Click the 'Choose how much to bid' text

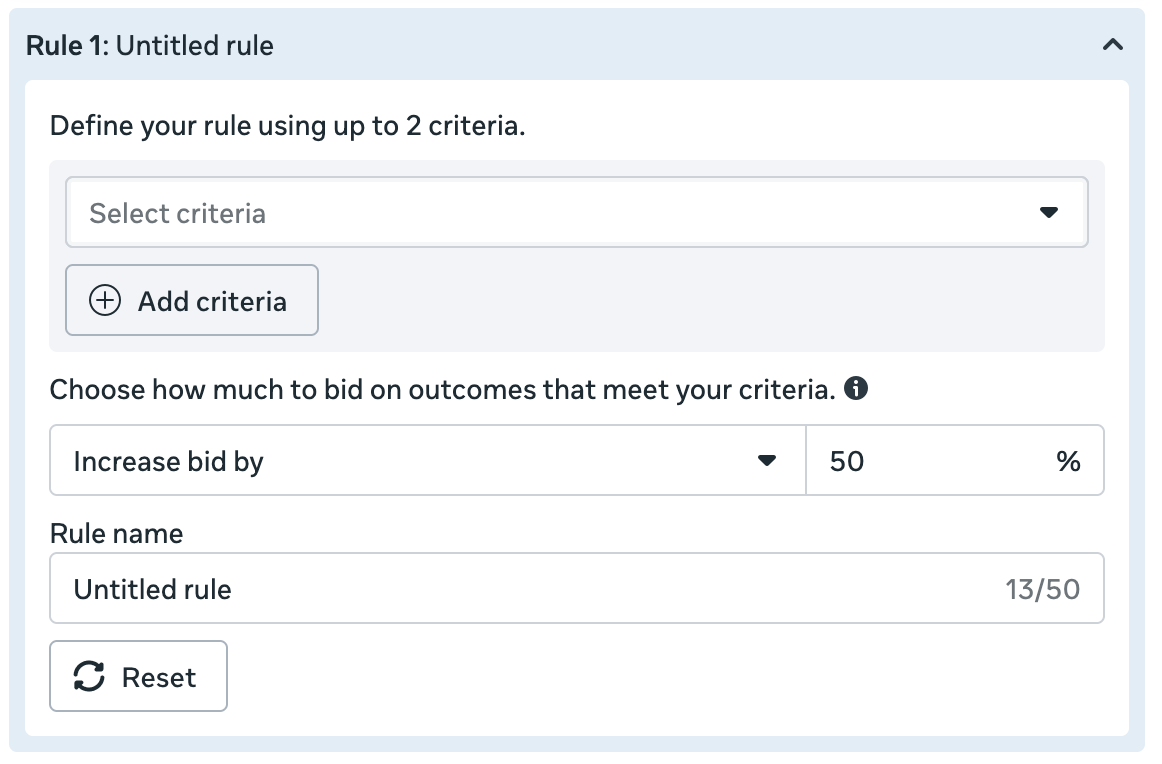(442, 389)
